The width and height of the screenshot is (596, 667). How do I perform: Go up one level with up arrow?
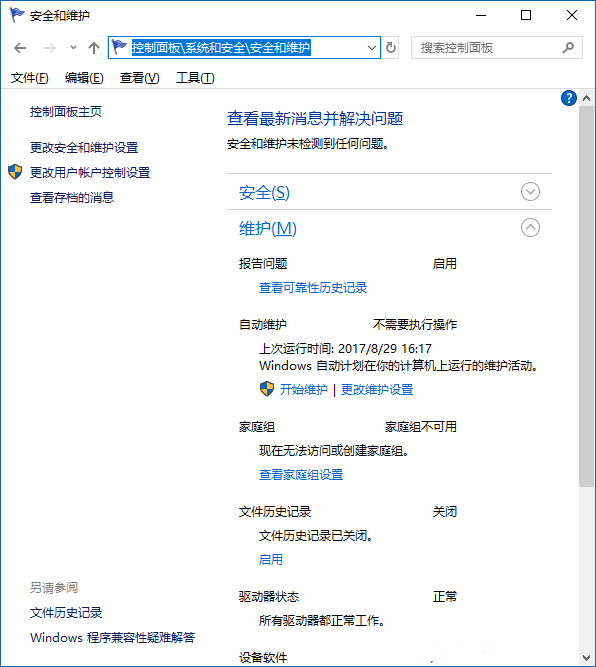click(x=94, y=48)
